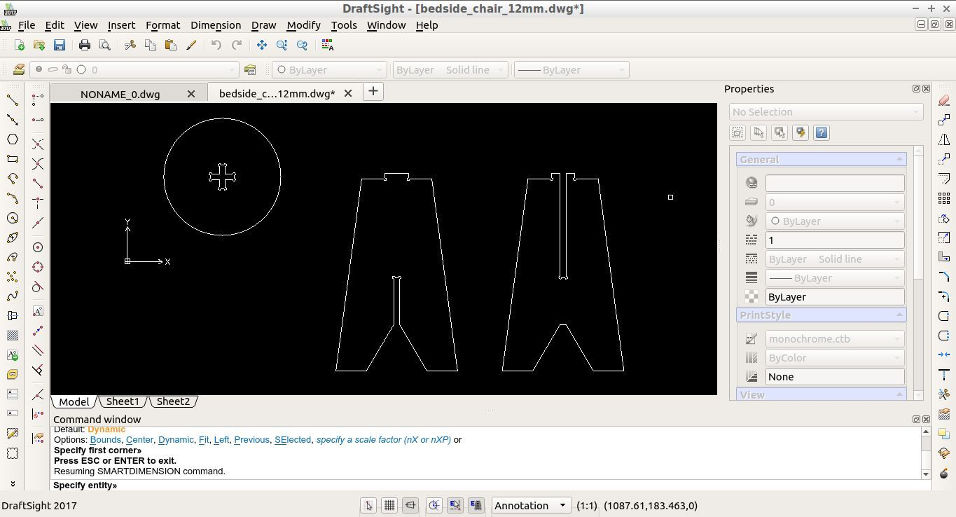Click the Cut scissors icon
956x517 pixels.
click(130, 45)
